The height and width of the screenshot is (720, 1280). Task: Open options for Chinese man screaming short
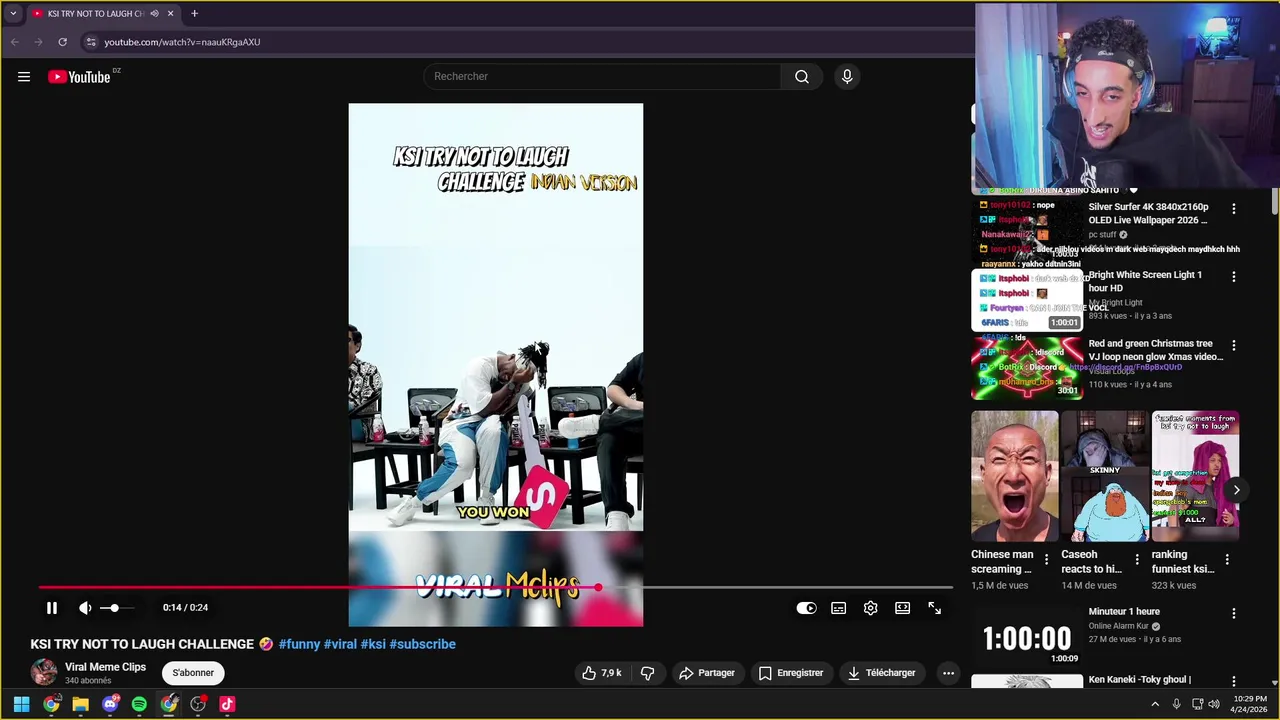pos(1047,560)
